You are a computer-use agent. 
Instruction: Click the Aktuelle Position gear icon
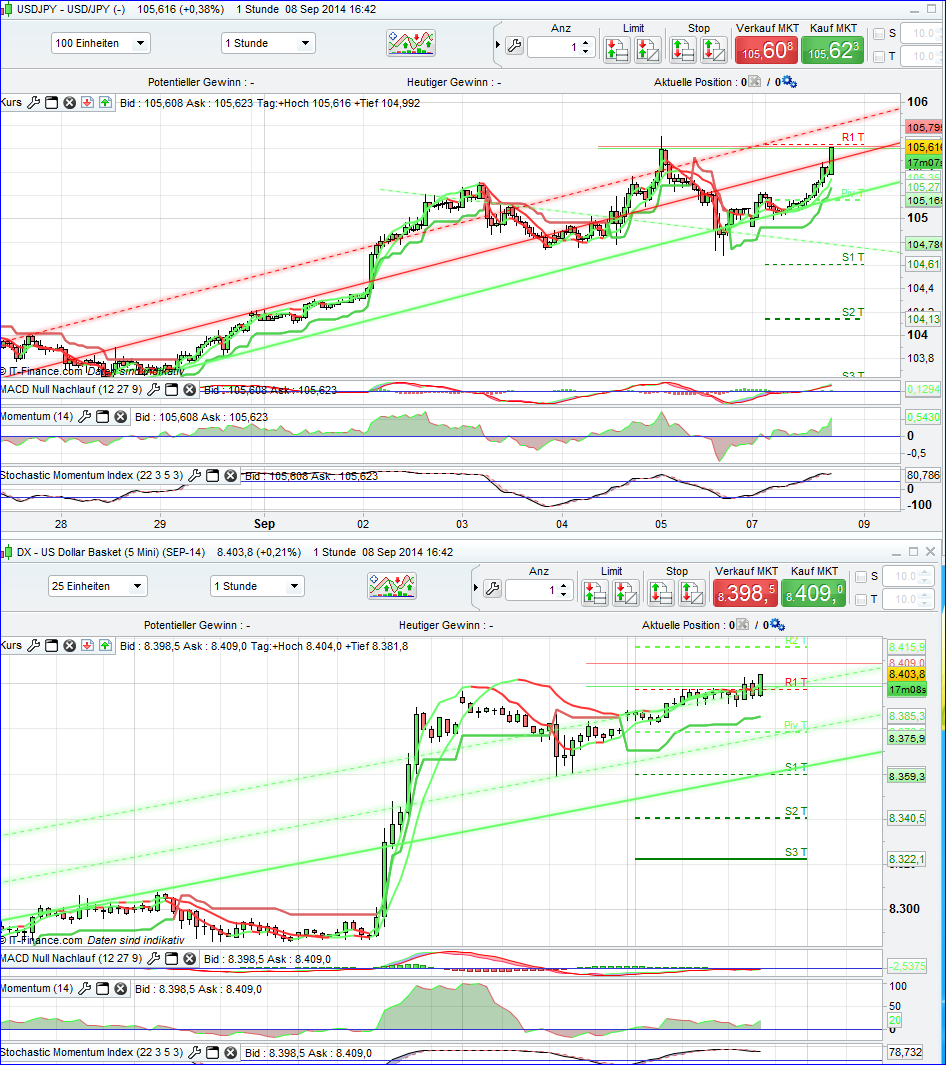[790, 81]
